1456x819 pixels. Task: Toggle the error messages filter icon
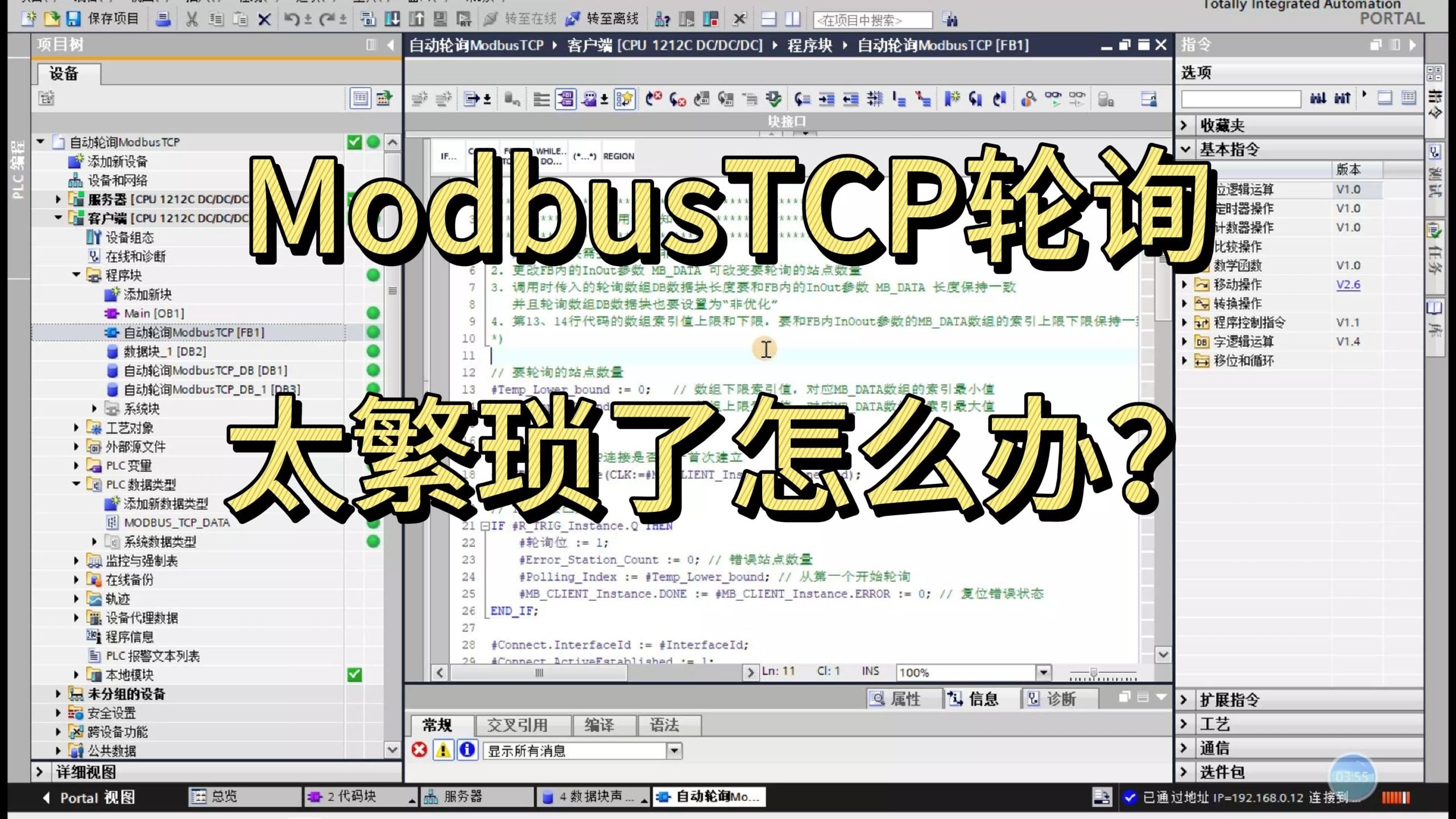[x=420, y=750]
